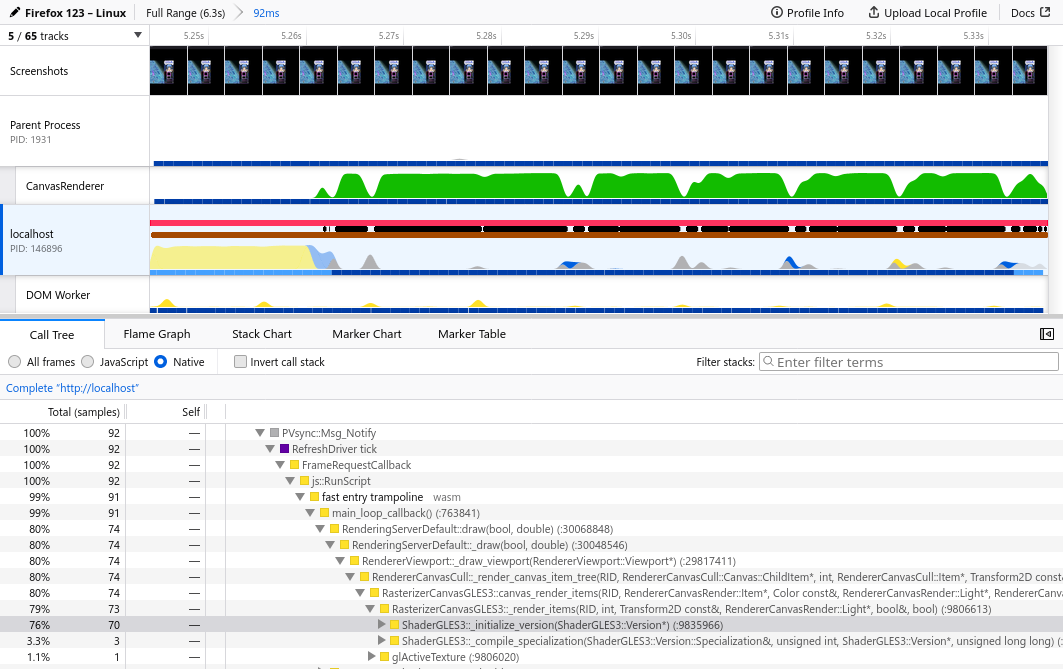This screenshot has width=1063, height=669.
Task: Collapse RenderingServerDefault::draw(bool, double) node
Action: [x=320, y=529]
